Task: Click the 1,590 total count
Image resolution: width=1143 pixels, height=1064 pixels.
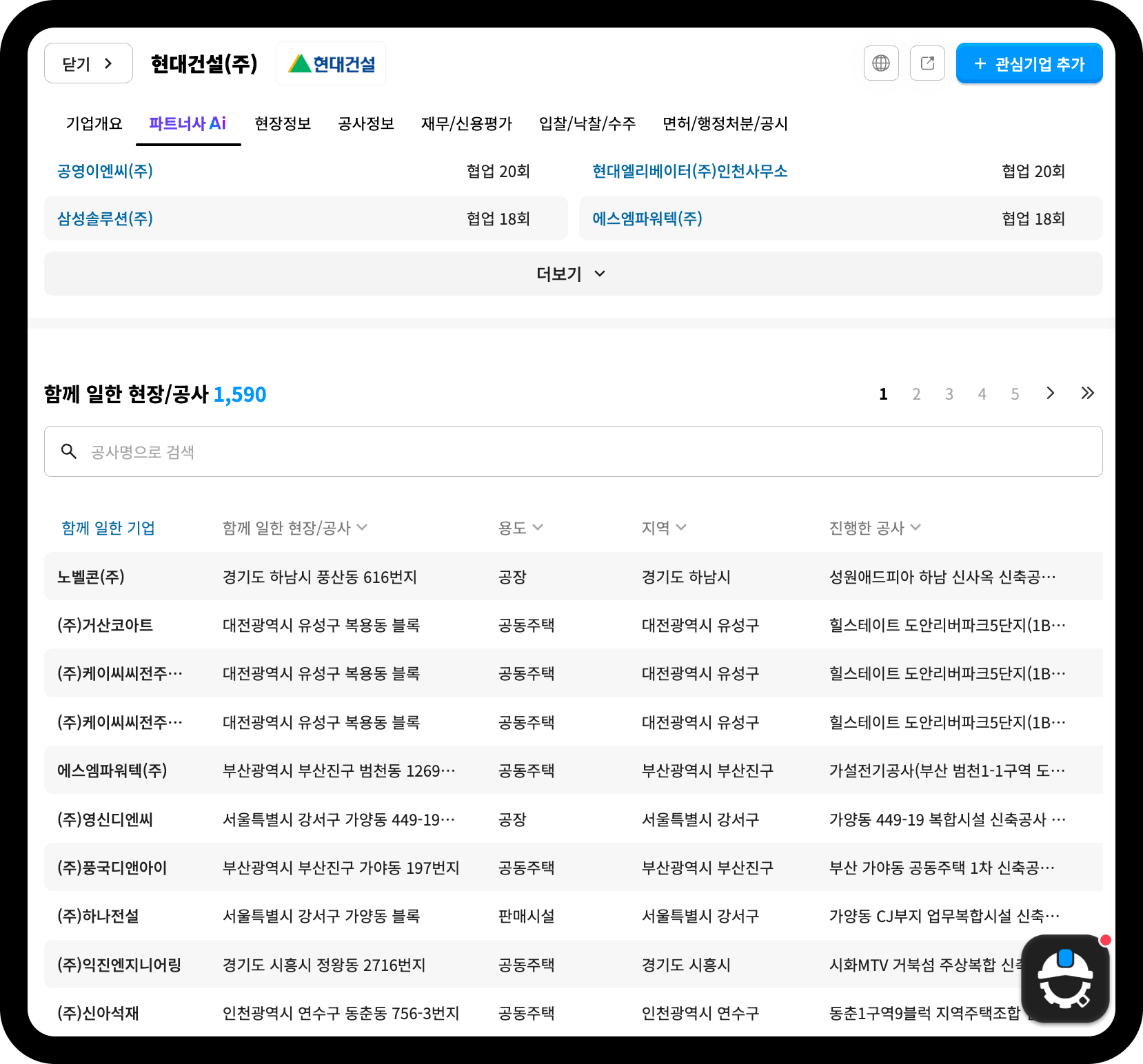Action: click(x=240, y=394)
